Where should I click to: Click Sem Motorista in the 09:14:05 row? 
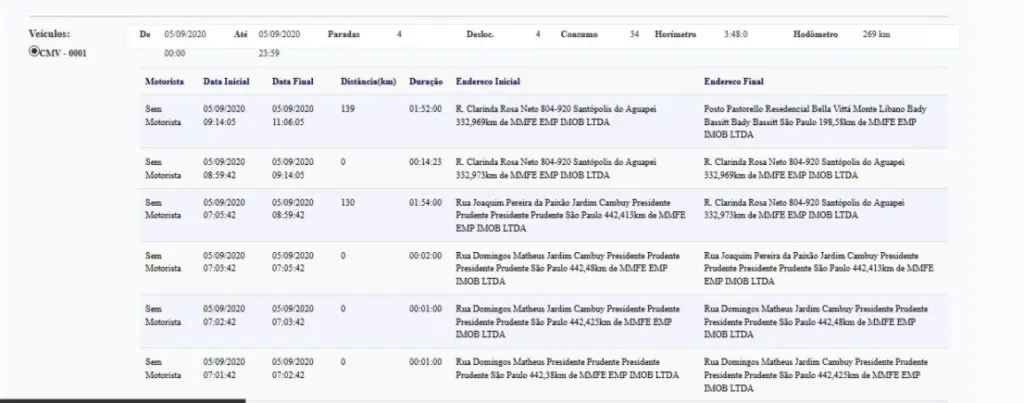tap(163, 116)
